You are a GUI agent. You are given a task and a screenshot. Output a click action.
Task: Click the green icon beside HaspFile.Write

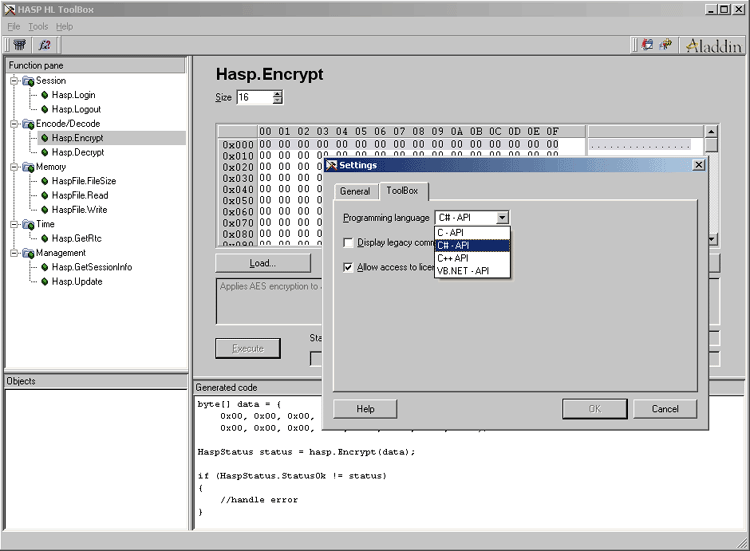click(x=44, y=209)
